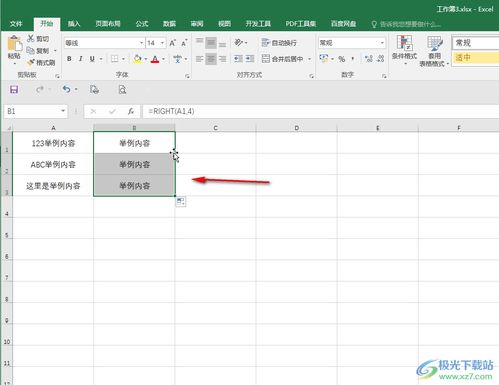Select column C header
This screenshot has width=499, height=385.
click(215, 128)
